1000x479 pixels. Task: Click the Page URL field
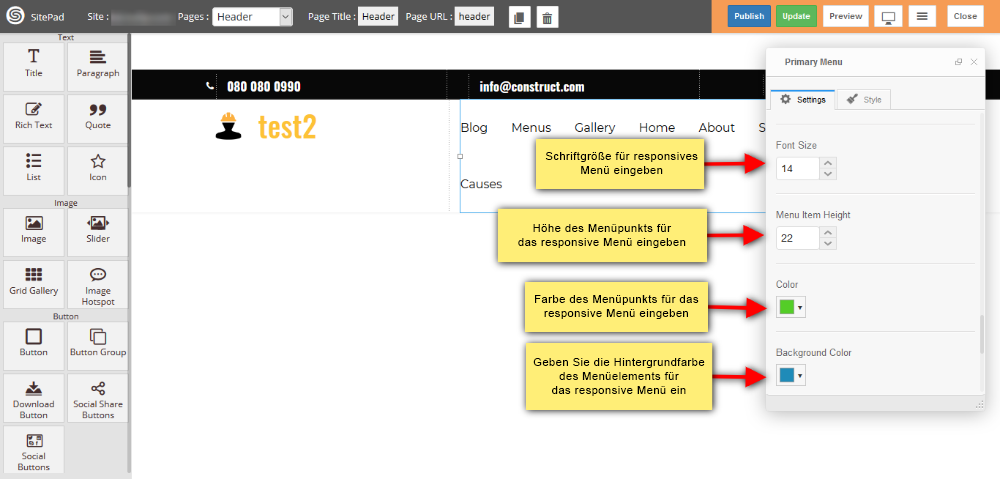474,17
